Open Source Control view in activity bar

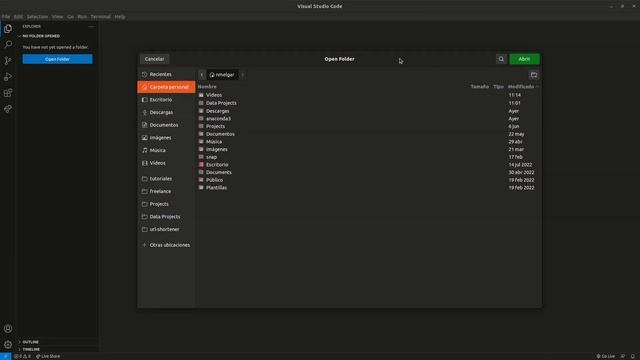[8, 60]
